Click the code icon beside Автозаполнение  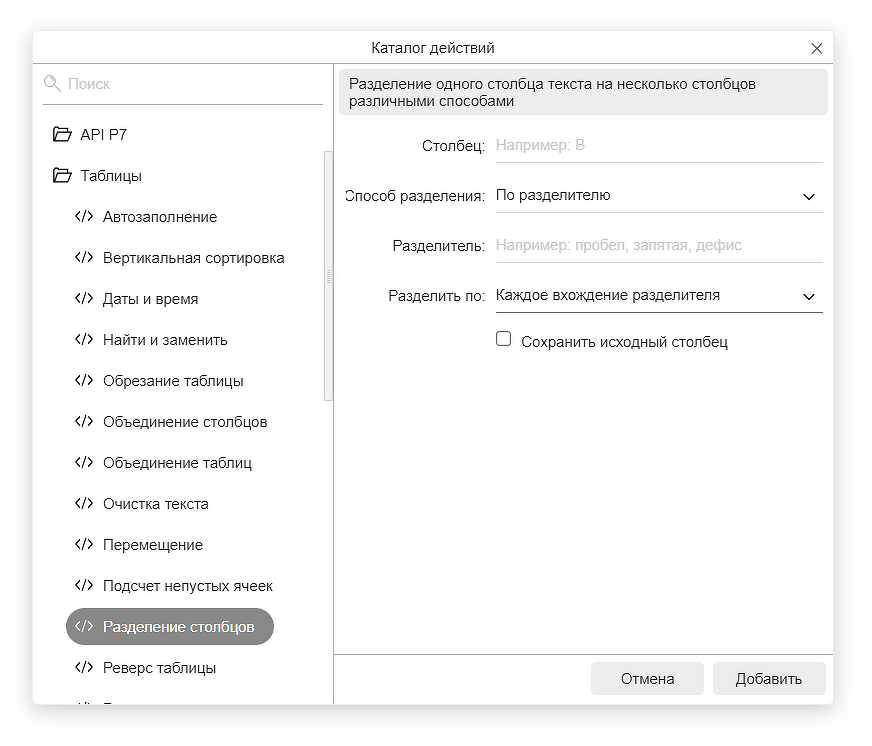pos(84,217)
